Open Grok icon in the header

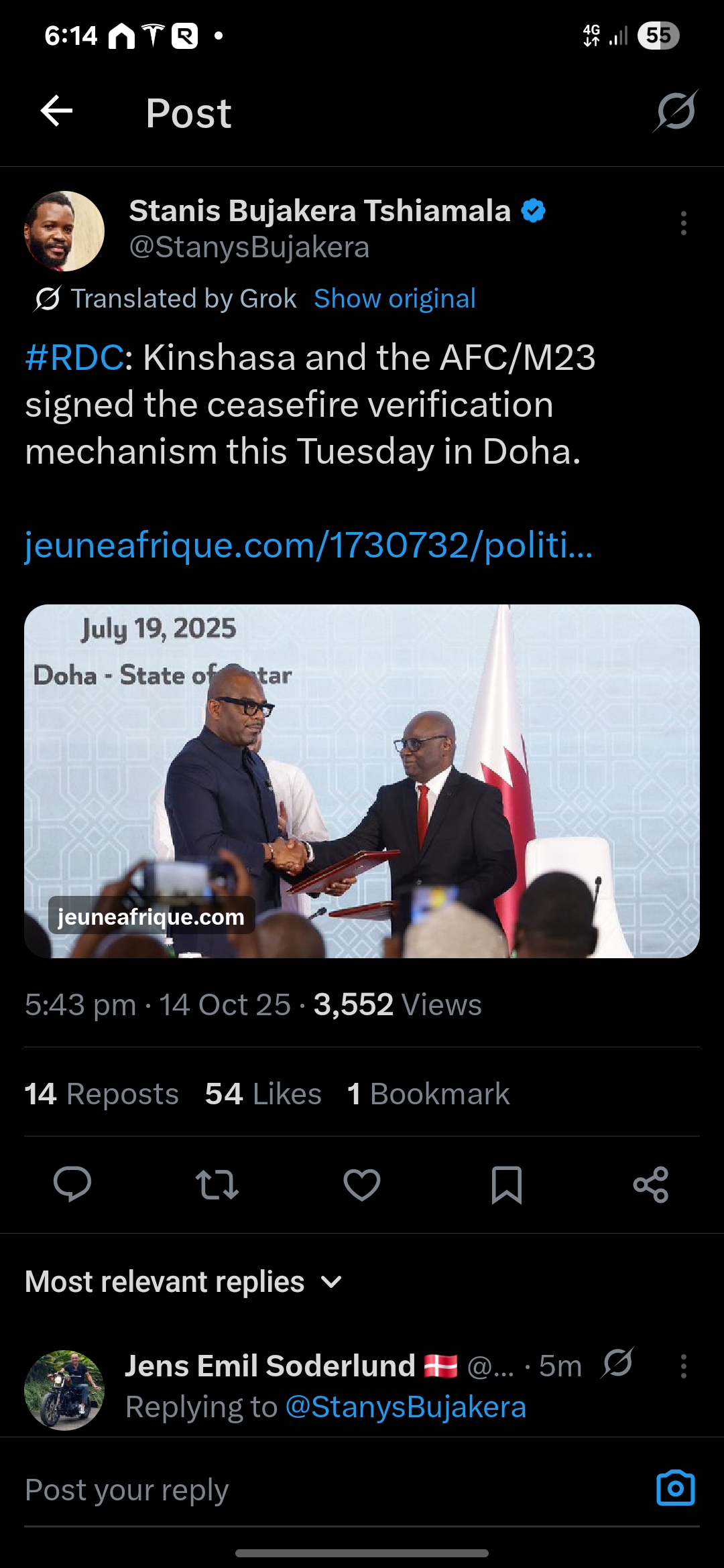click(676, 111)
